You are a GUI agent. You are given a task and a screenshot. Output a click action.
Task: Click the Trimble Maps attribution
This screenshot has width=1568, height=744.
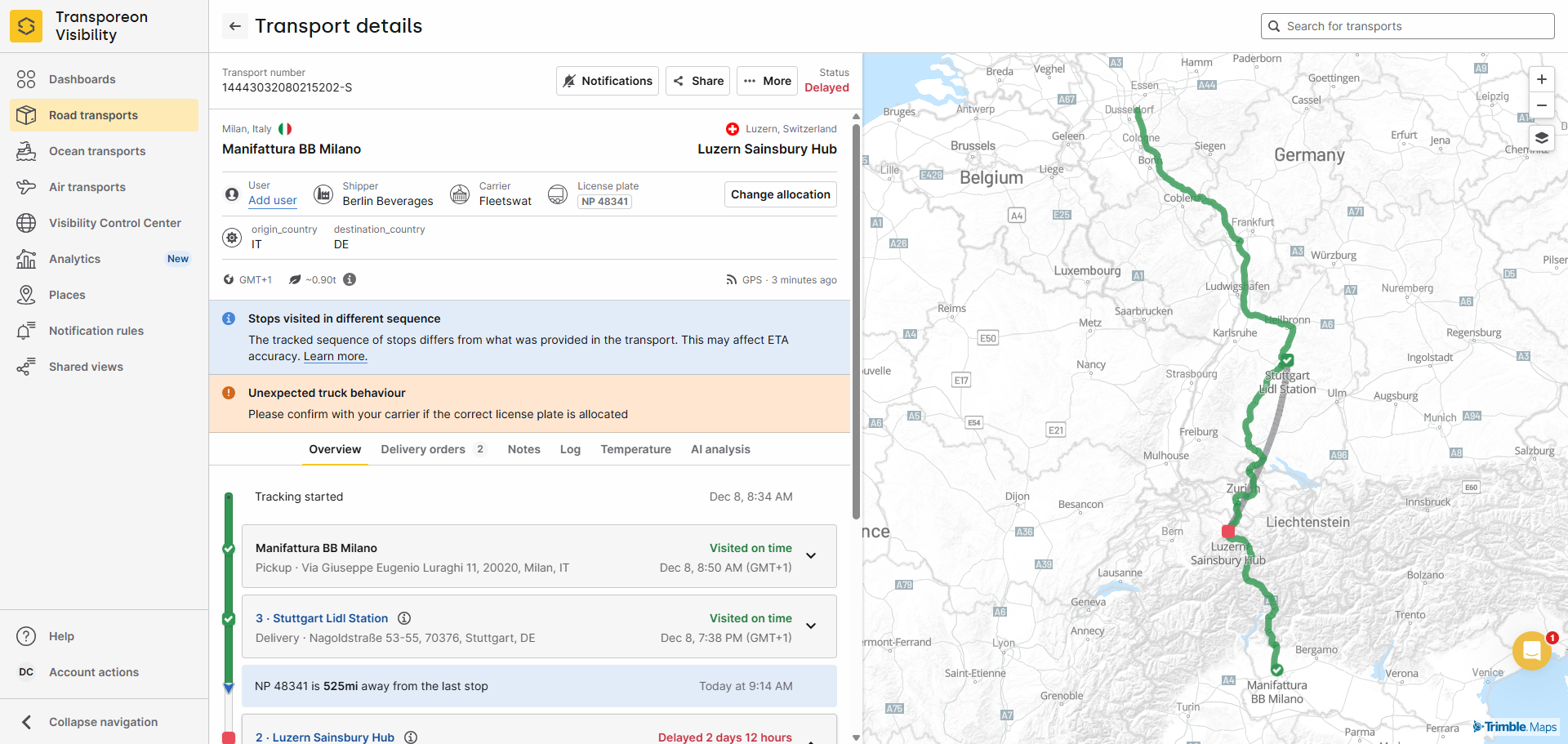(1515, 727)
